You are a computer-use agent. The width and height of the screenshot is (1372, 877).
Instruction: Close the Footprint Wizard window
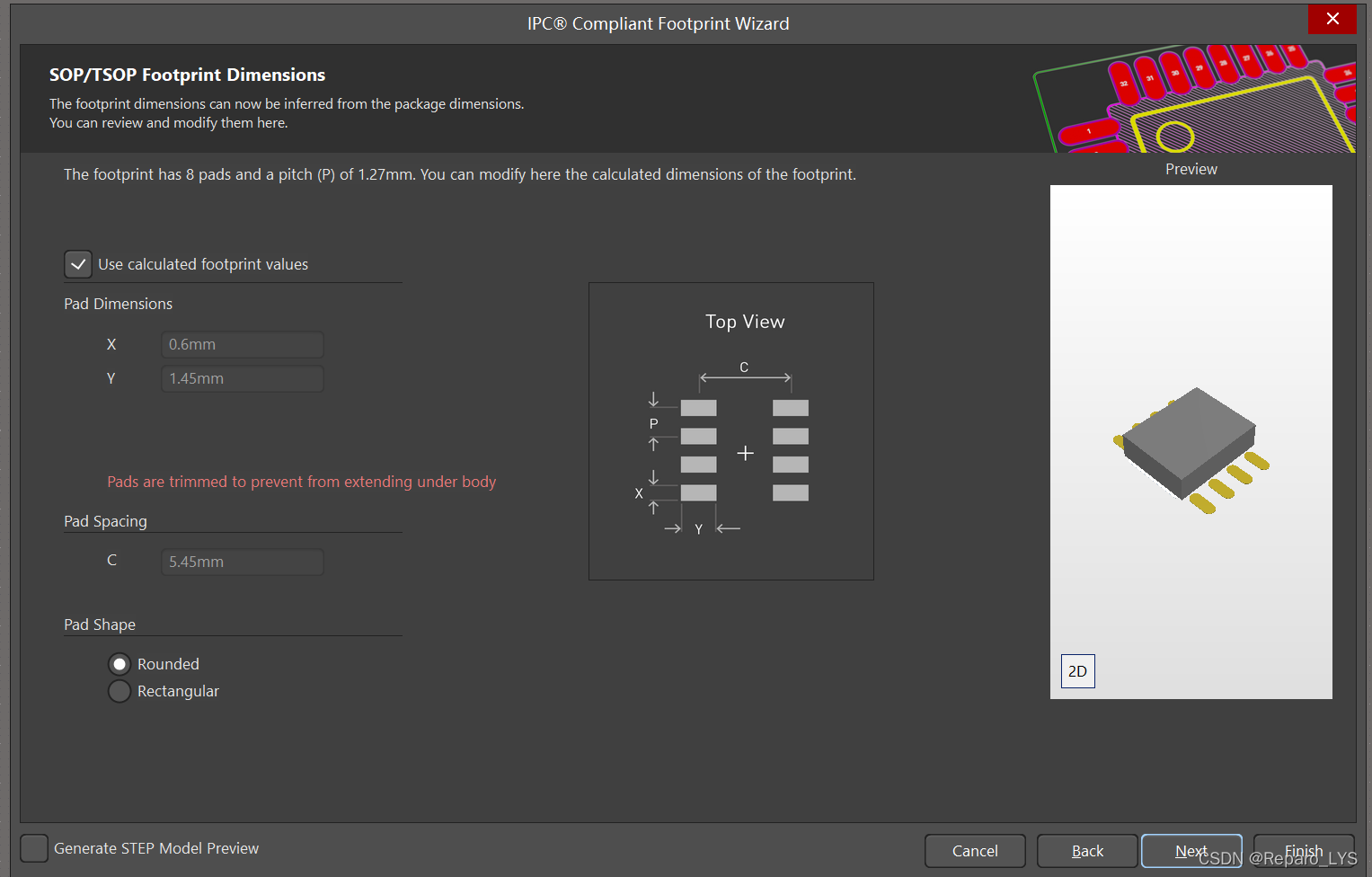(x=1332, y=19)
